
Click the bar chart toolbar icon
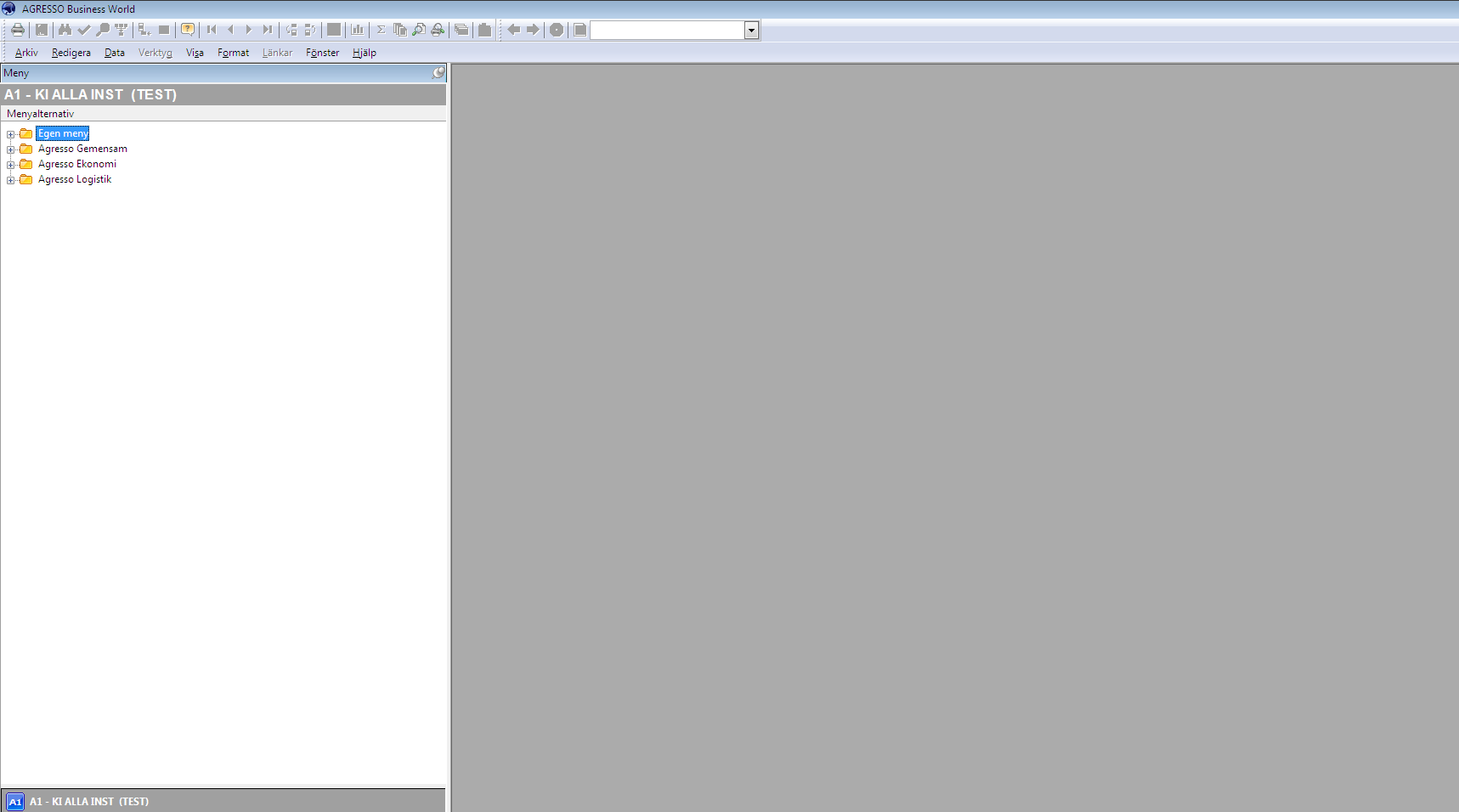[x=358, y=30]
